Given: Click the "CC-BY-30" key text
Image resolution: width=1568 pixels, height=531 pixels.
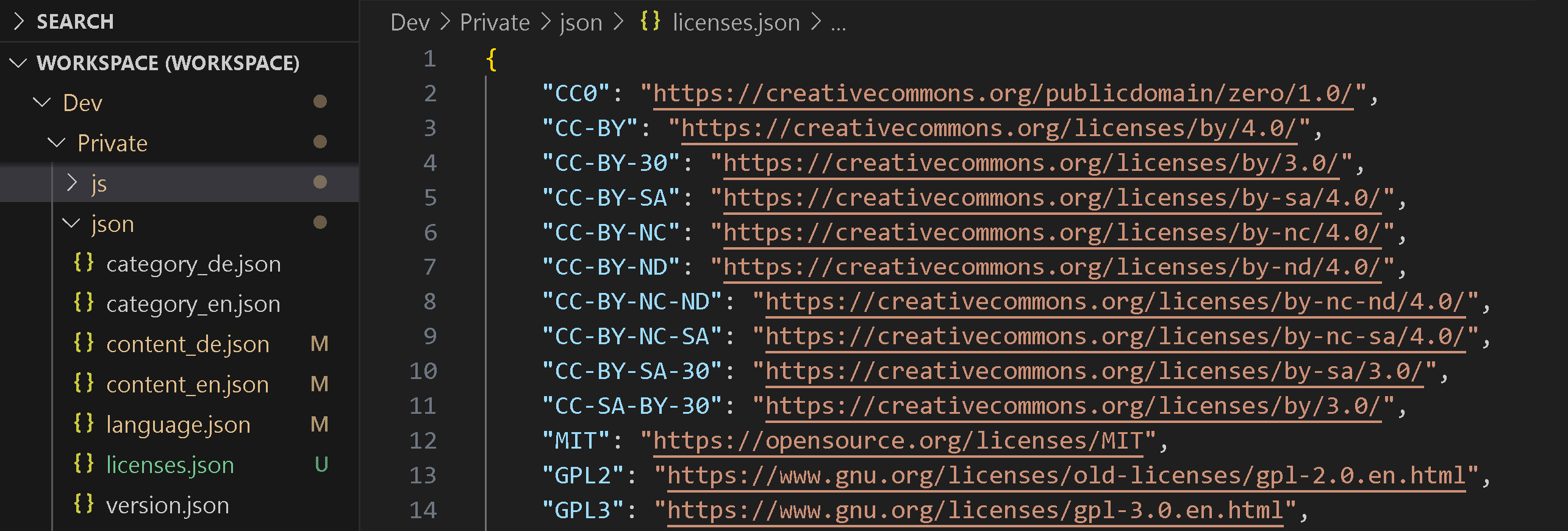Looking at the screenshot, I should 610,163.
